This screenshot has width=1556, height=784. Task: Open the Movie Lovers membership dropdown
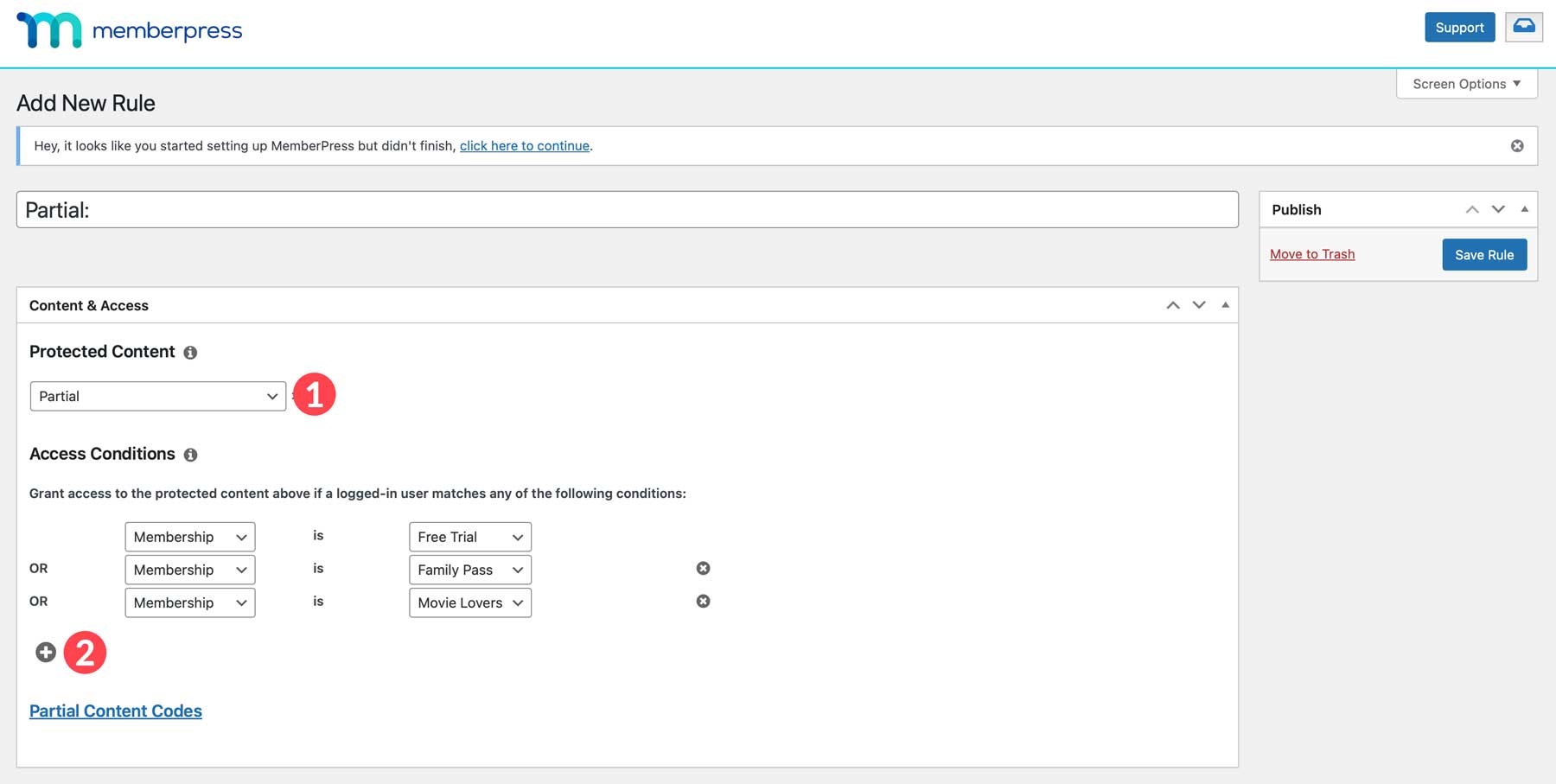pos(469,602)
